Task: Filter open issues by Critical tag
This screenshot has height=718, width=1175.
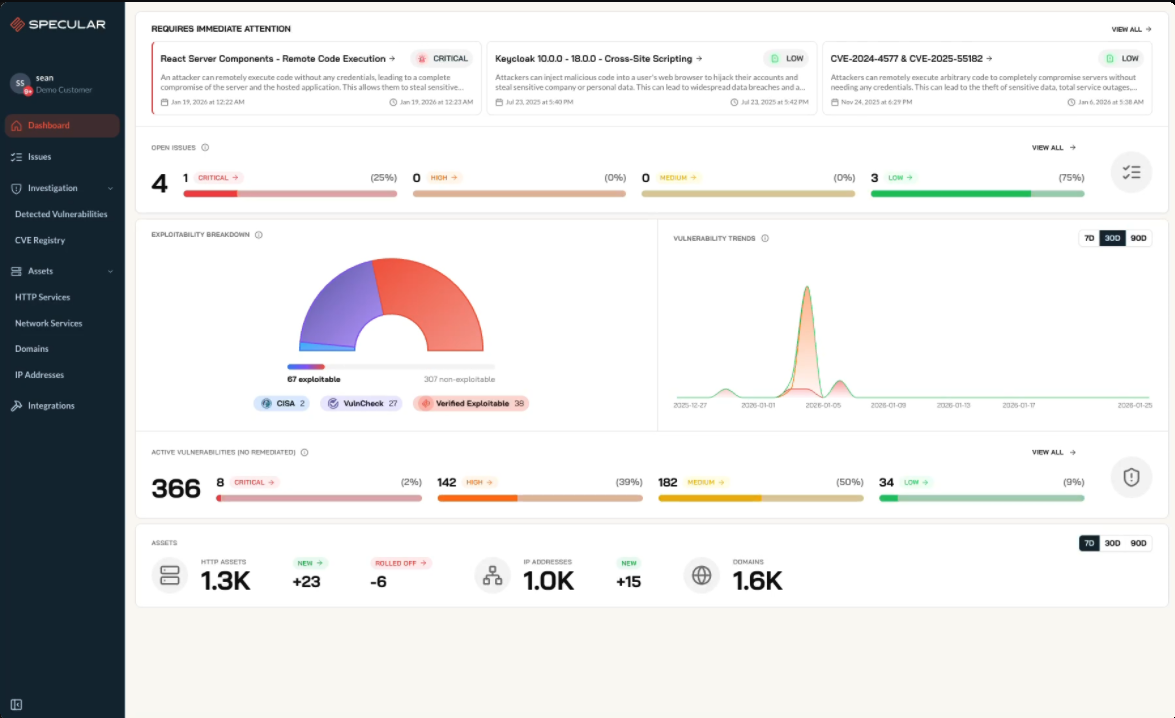Action: click(x=218, y=178)
